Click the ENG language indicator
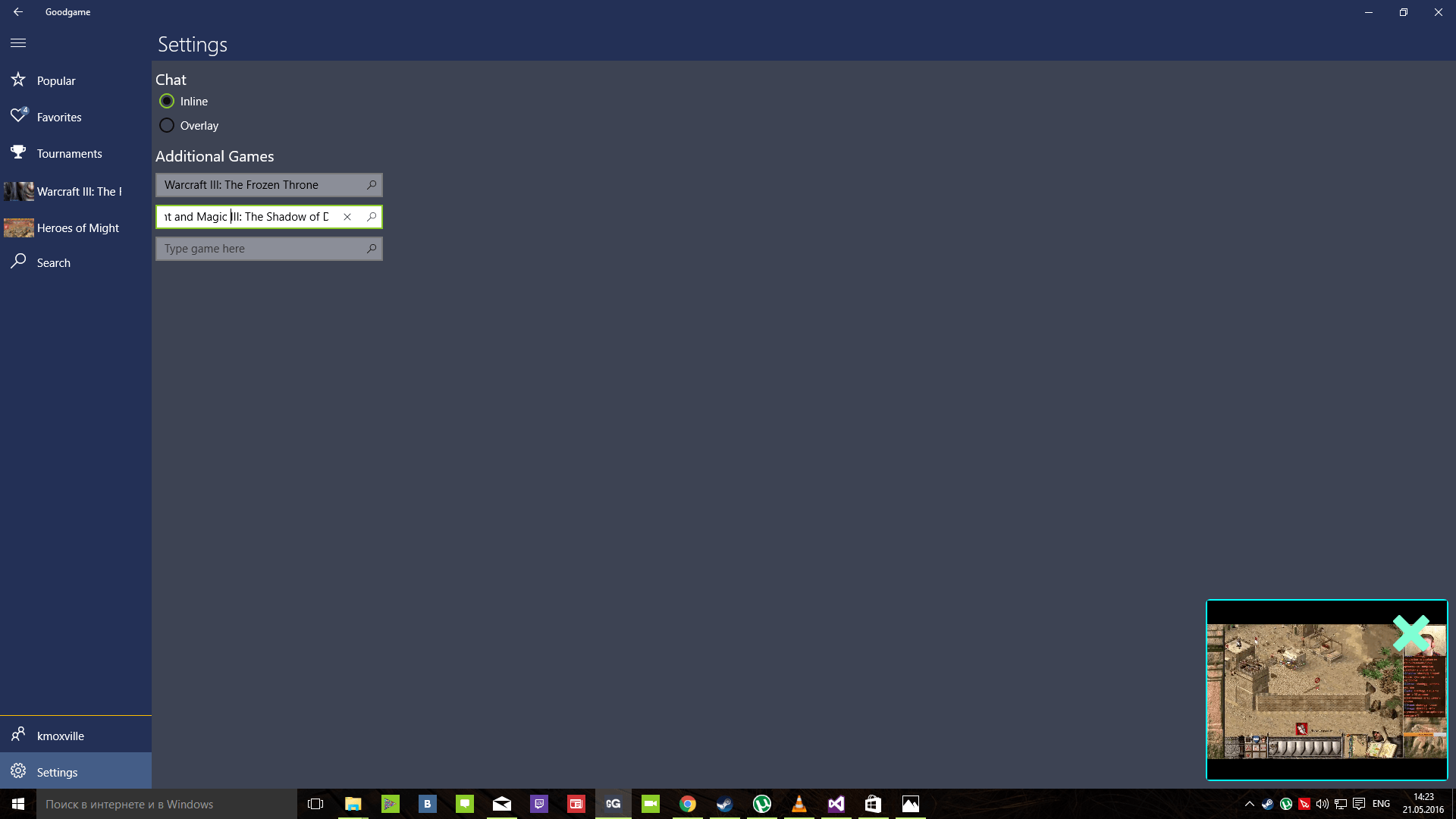The height and width of the screenshot is (819, 1456). (1382, 804)
